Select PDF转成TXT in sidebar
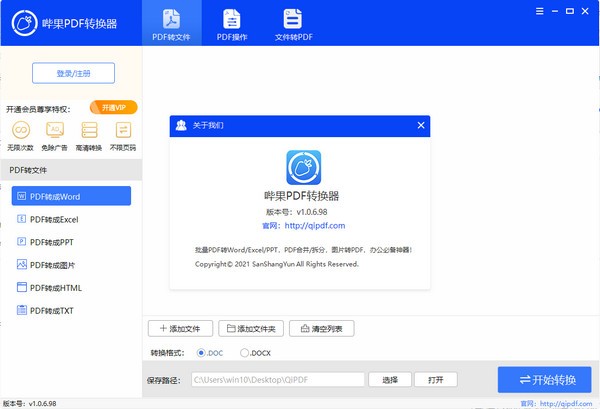 pyautogui.click(x=71, y=310)
